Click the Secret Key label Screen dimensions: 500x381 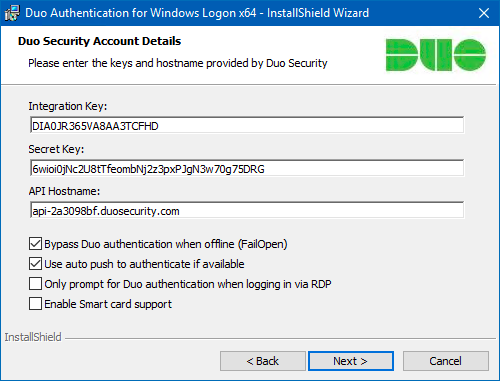(56, 149)
